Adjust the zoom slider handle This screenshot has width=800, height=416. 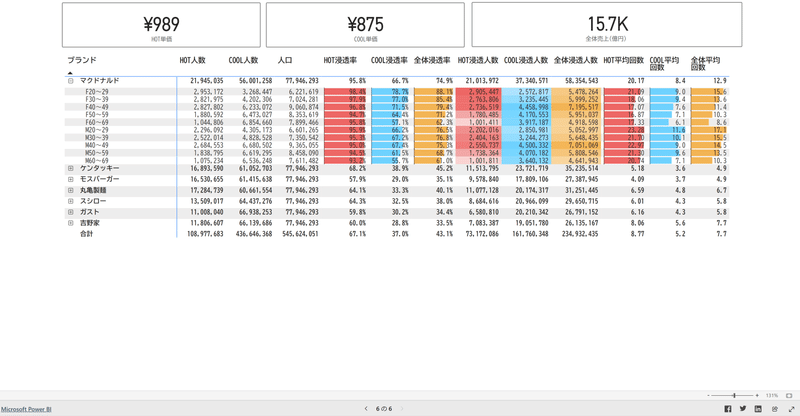pos(734,396)
